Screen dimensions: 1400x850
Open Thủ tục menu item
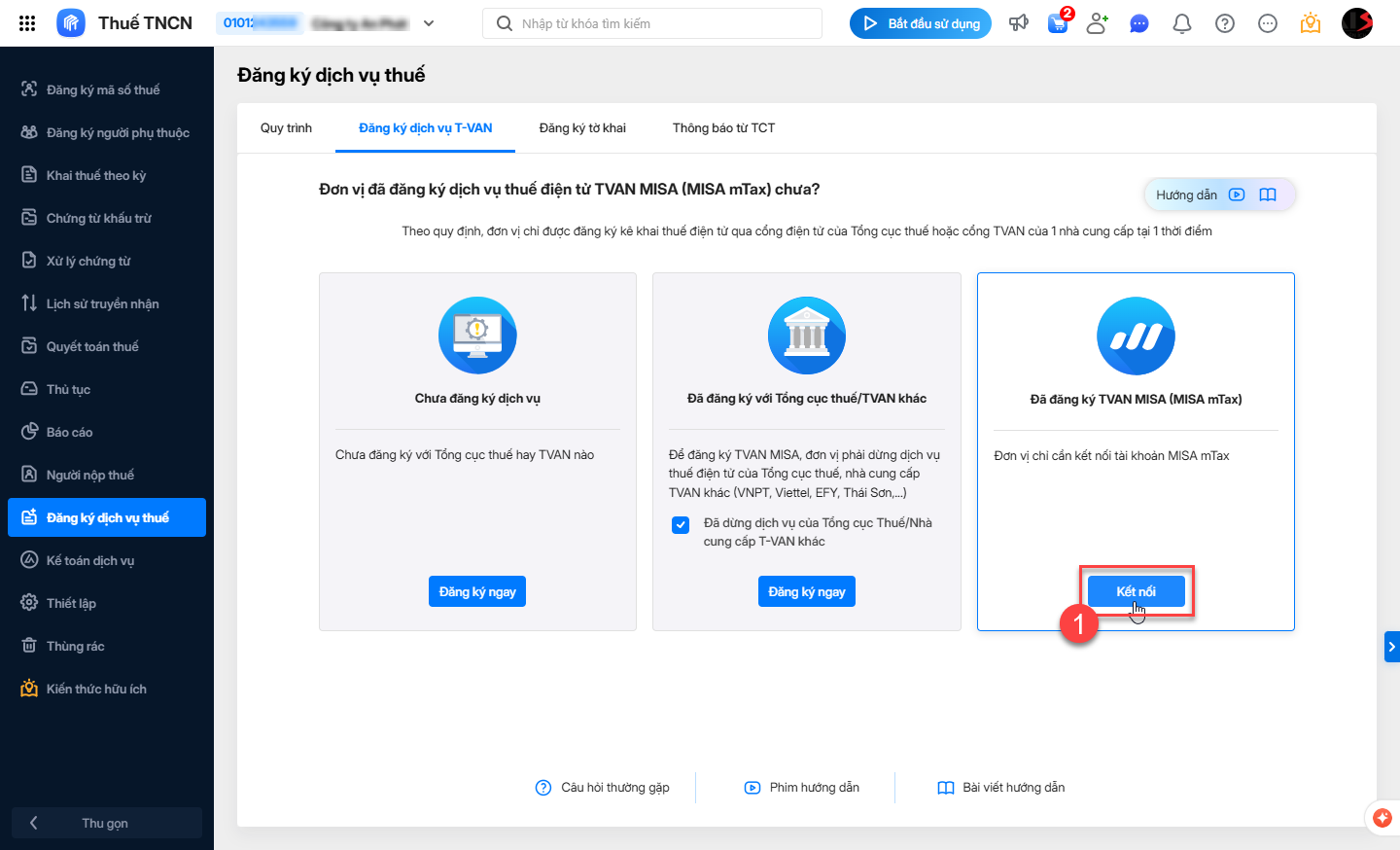(107, 389)
